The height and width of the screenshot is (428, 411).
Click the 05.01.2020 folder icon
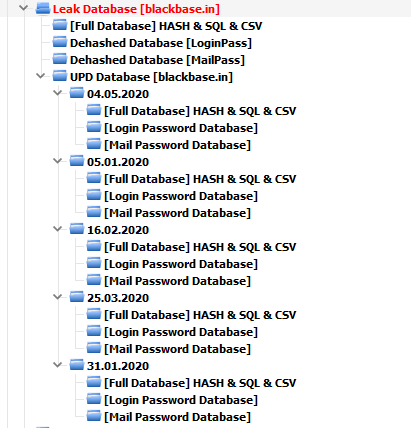click(77, 161)
